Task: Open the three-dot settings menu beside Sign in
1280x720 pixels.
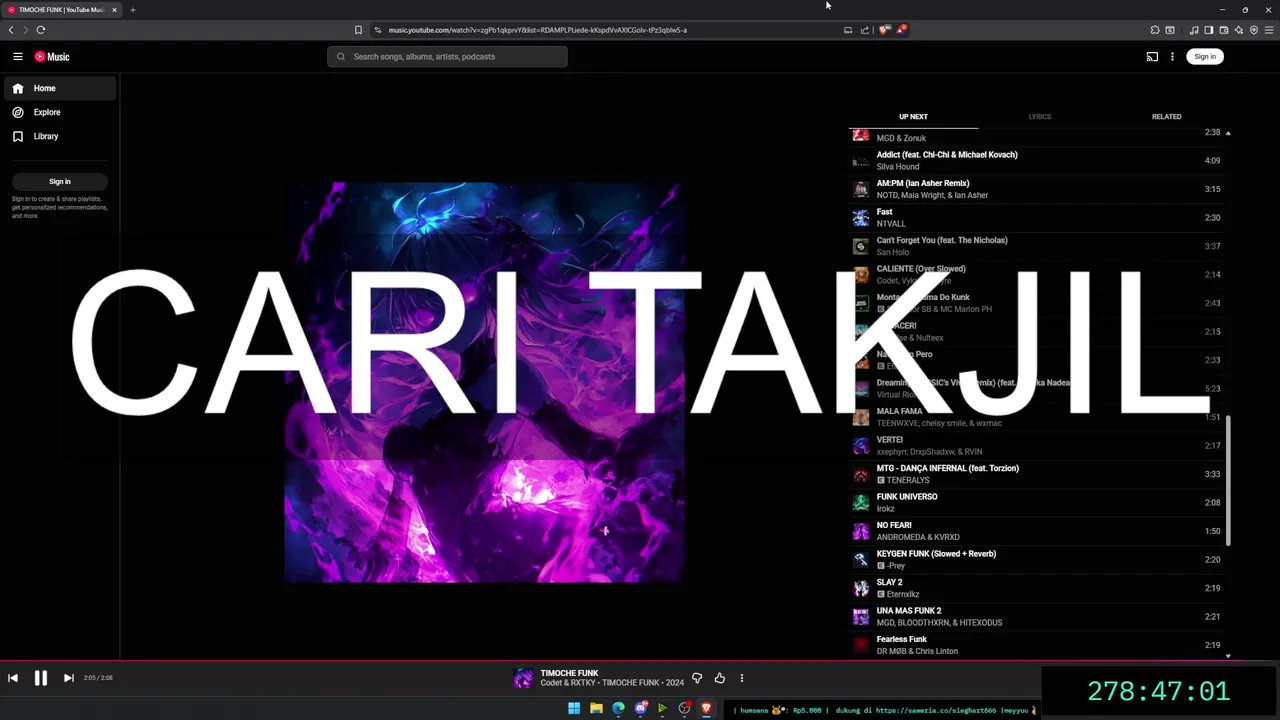Action: tap(1172, 57)
